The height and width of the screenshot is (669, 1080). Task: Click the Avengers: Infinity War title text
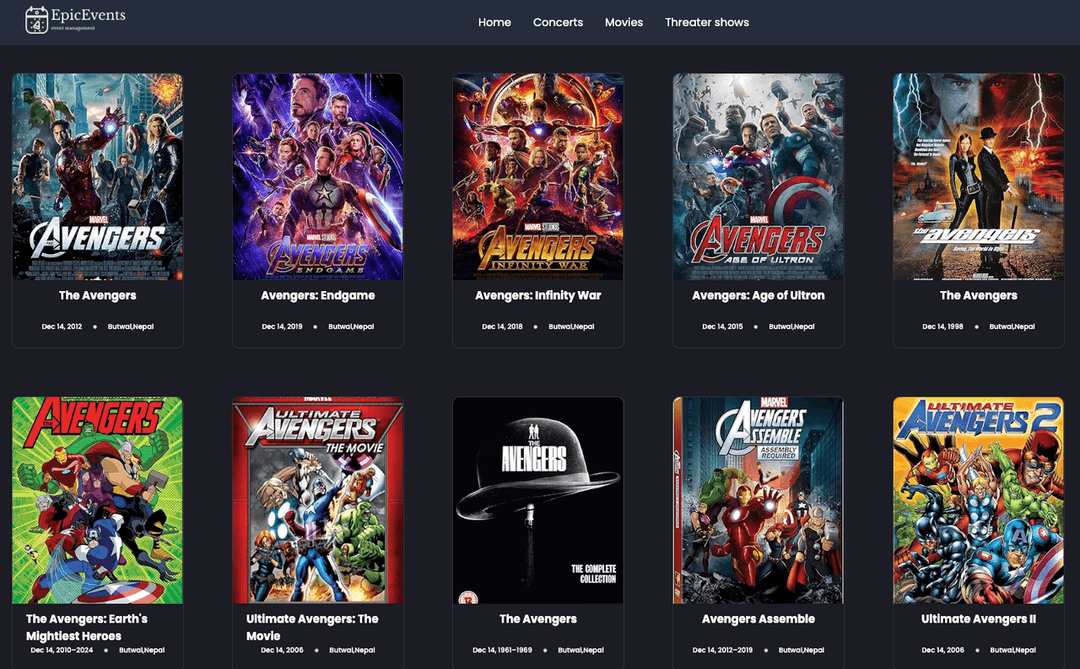pyautogui.click(x=538, y=295)
